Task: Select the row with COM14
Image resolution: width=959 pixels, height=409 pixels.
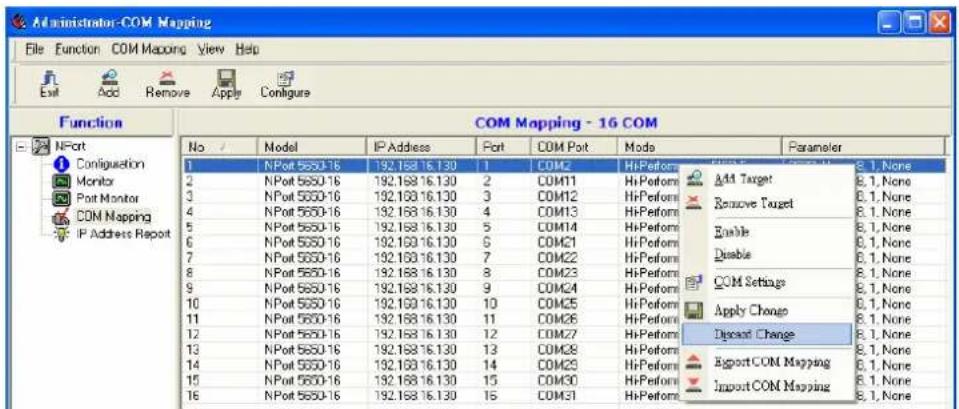Action: [563, 227]
